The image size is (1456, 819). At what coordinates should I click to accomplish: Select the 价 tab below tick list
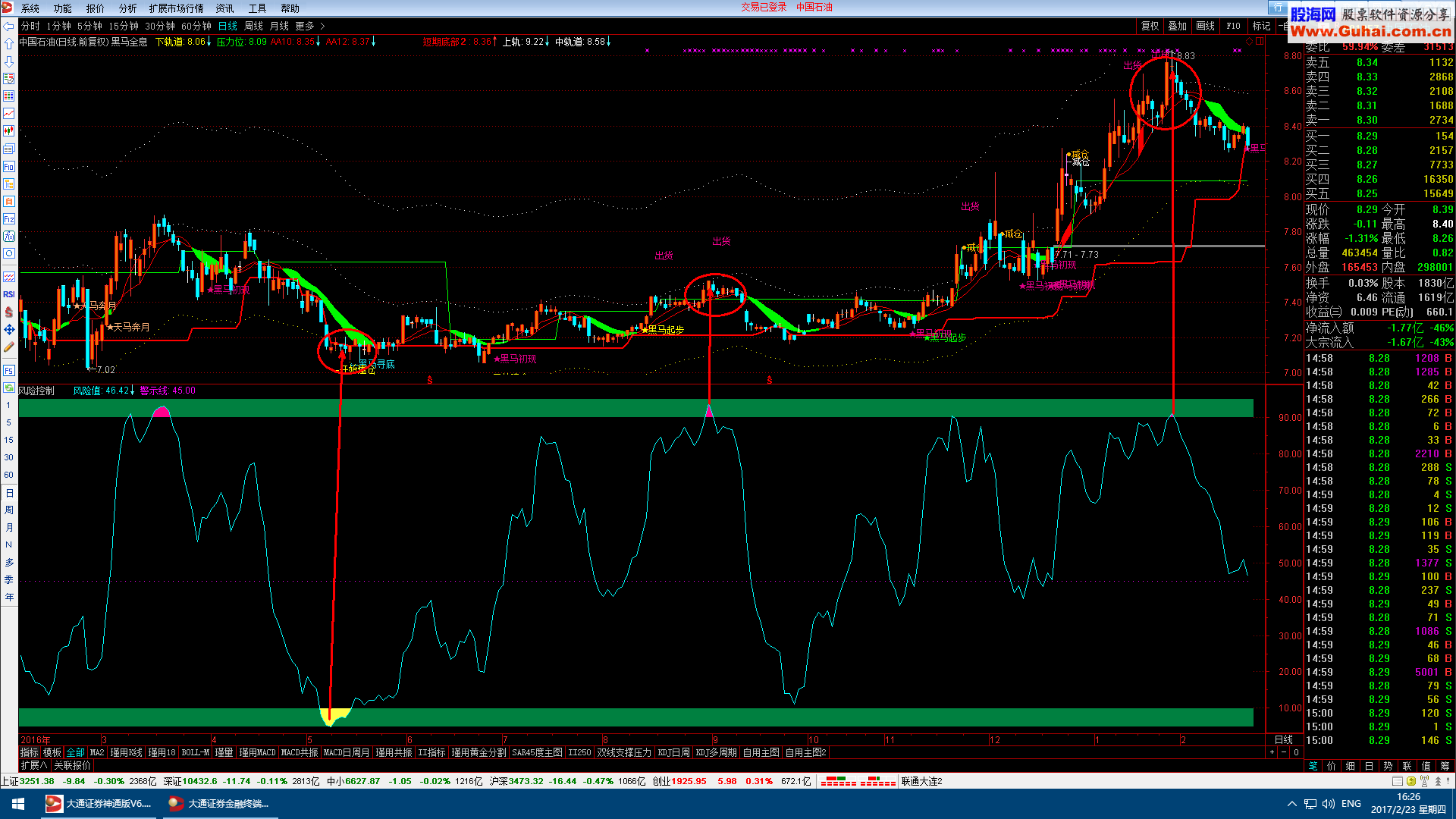1332,766
